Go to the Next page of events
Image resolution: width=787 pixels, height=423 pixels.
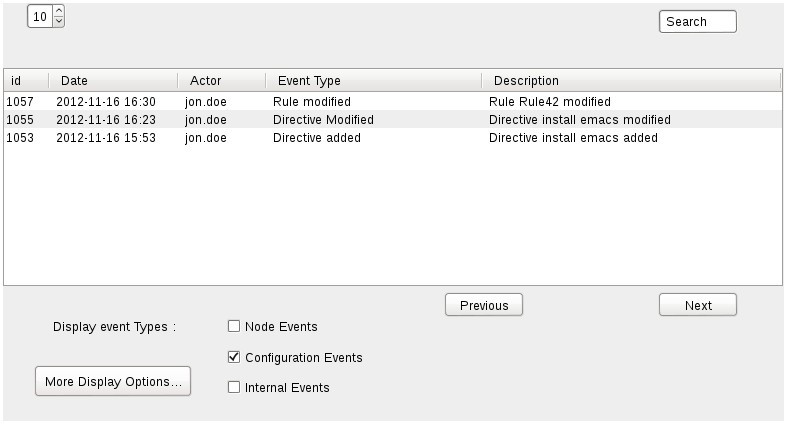pyautogui.click(x=698, y=305)
